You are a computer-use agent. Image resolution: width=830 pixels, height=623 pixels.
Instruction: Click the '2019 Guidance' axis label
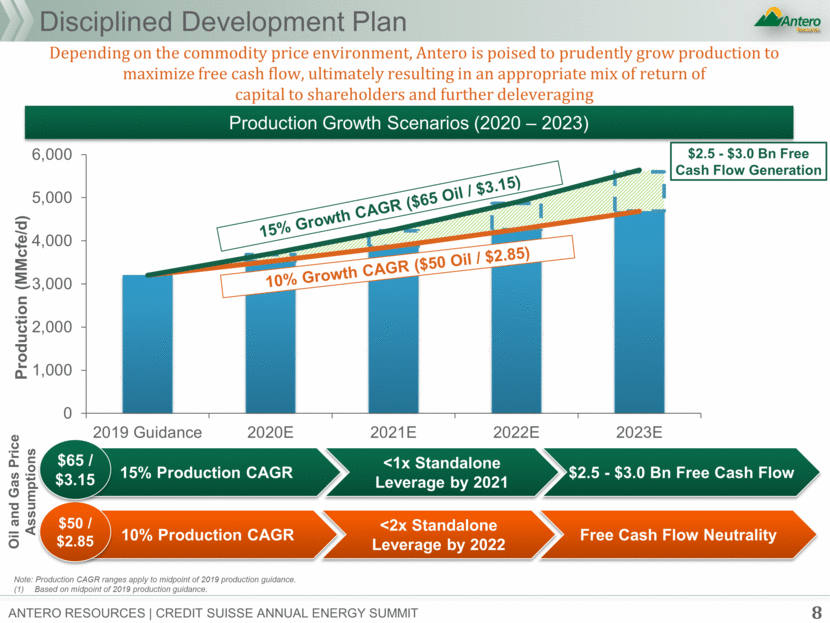coord(147,432)
